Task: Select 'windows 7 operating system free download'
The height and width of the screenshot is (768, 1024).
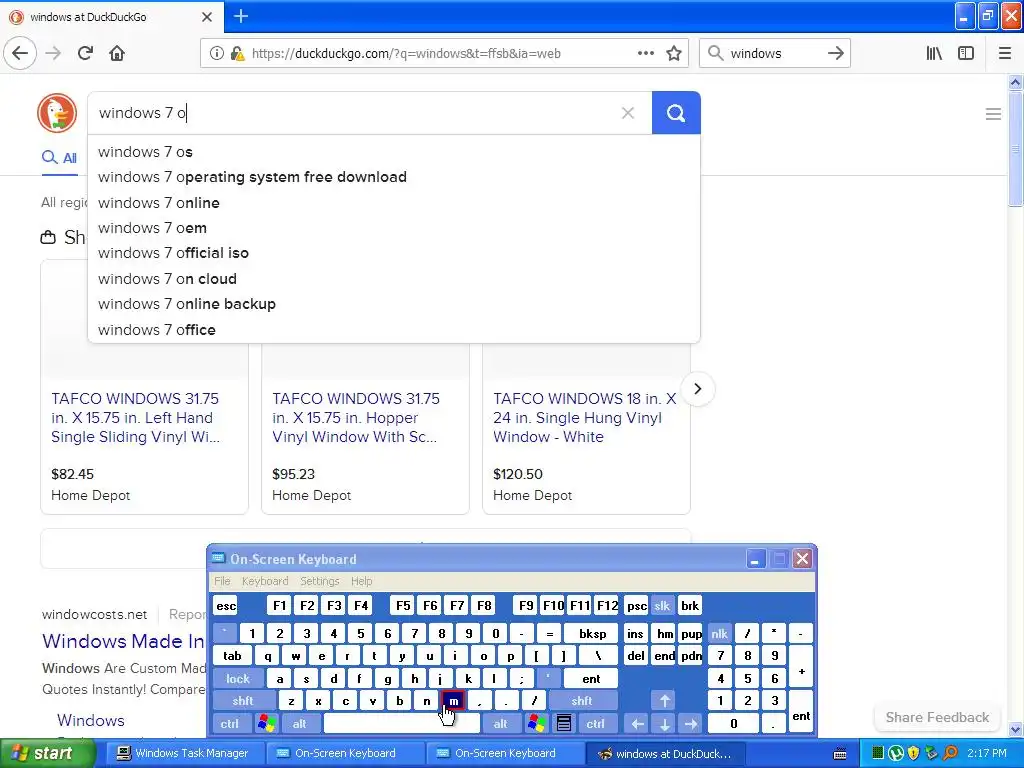Action: [x=394, y=177]
